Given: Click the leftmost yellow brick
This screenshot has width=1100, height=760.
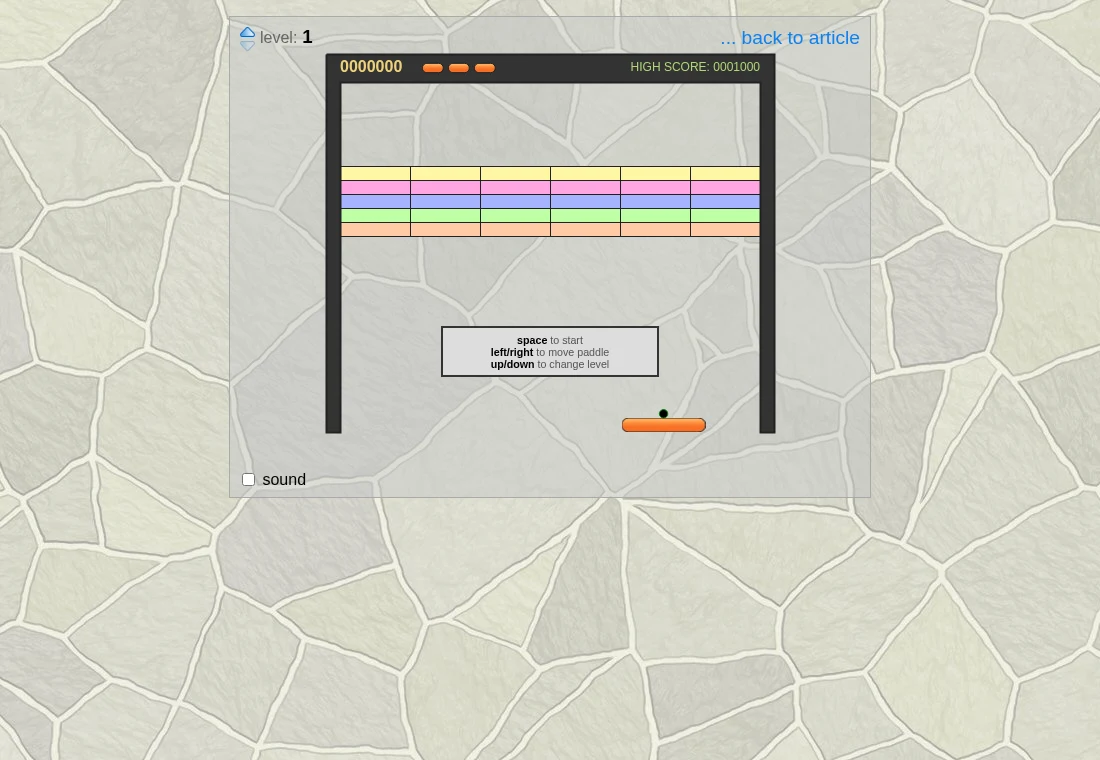Looking at the screenshot, I should pos(375,173).
